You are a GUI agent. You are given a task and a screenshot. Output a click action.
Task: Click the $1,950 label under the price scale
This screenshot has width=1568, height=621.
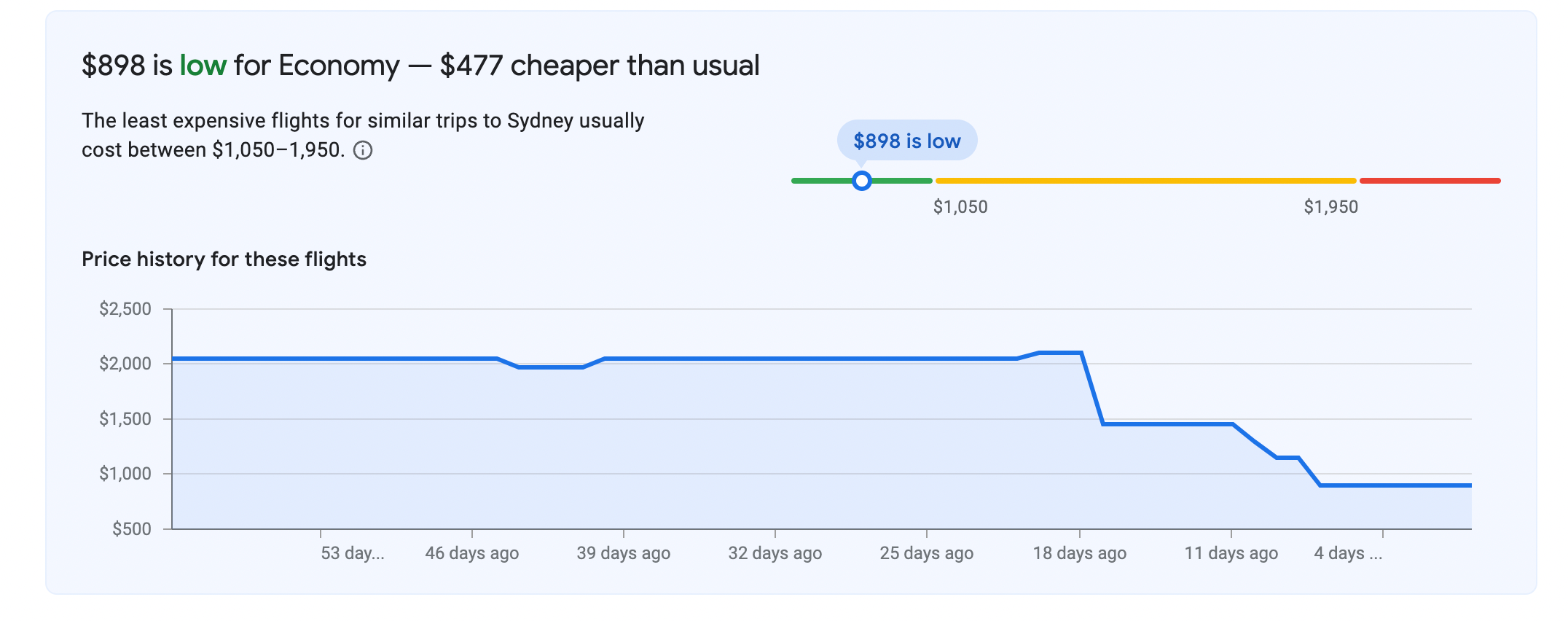[x=1330, y=207]
